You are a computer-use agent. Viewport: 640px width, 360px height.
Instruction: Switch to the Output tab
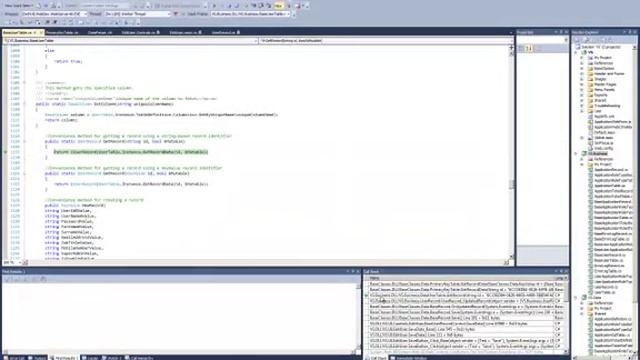(x=38, y=358)
